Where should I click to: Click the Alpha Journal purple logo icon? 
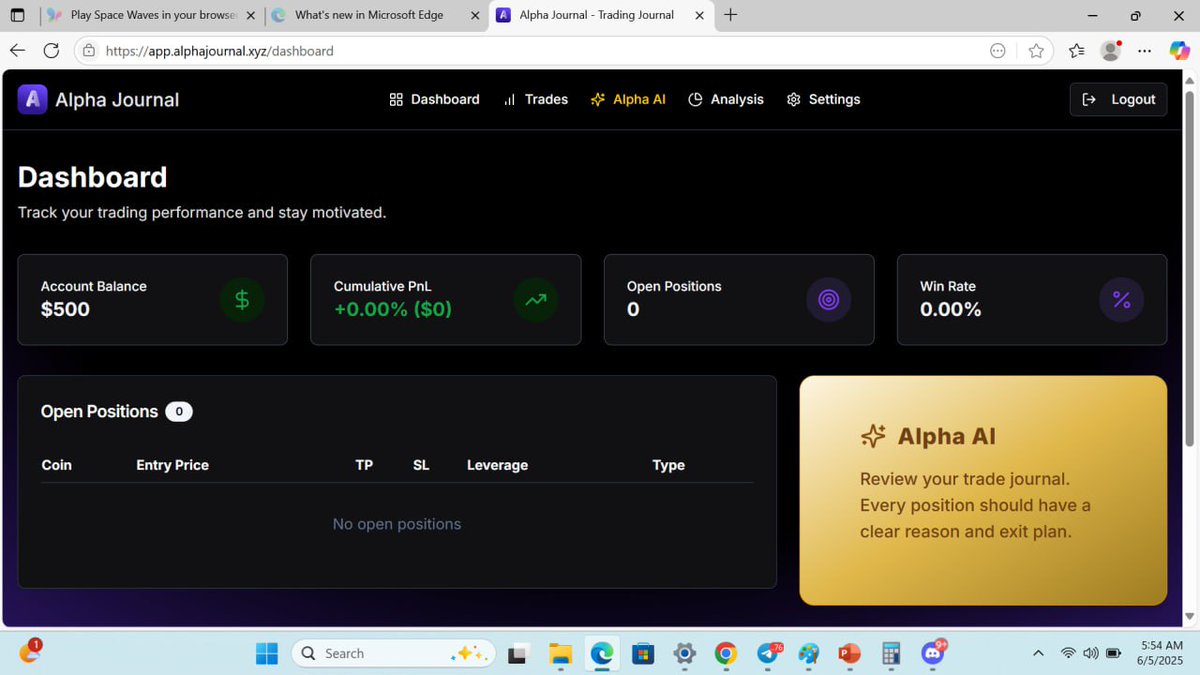pyautogui.click(x=32, y=99)
